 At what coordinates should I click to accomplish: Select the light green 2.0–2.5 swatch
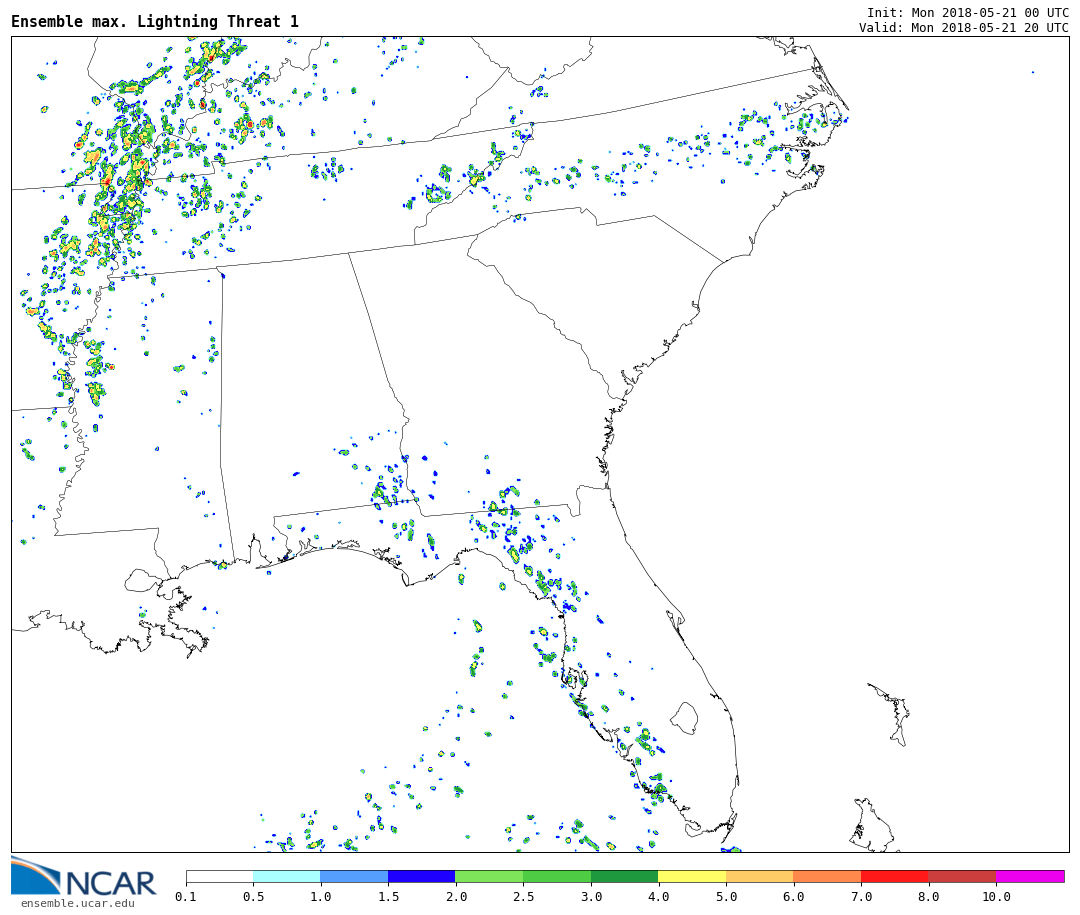(489, 876)
